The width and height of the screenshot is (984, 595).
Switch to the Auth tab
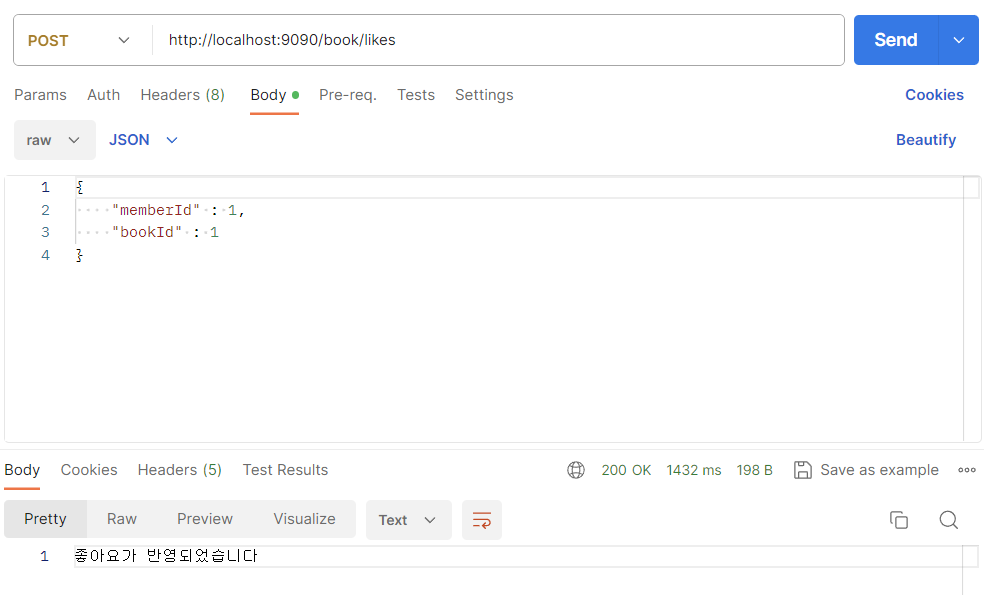pyautogui.click(x=104, y=95)
